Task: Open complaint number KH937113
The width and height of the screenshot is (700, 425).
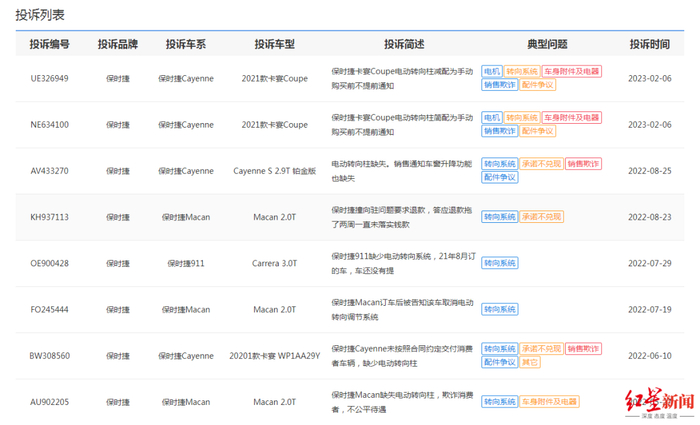Action: pyautogui.click(x=50, y=217)
